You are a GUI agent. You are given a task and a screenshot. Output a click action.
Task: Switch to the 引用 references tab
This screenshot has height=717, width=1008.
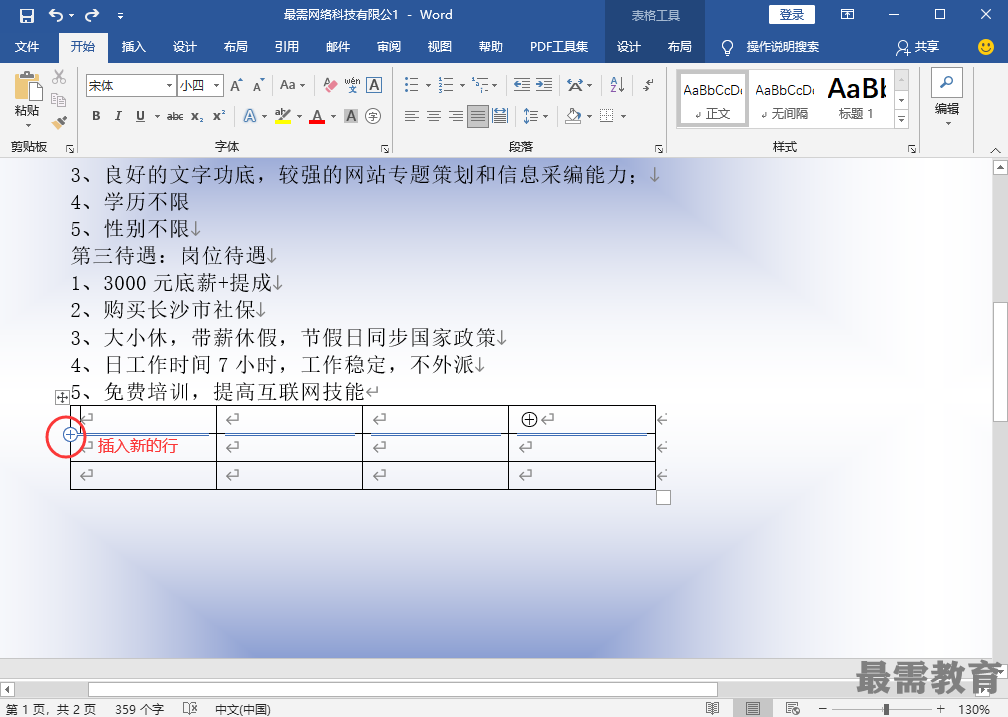tap(287, 46)
